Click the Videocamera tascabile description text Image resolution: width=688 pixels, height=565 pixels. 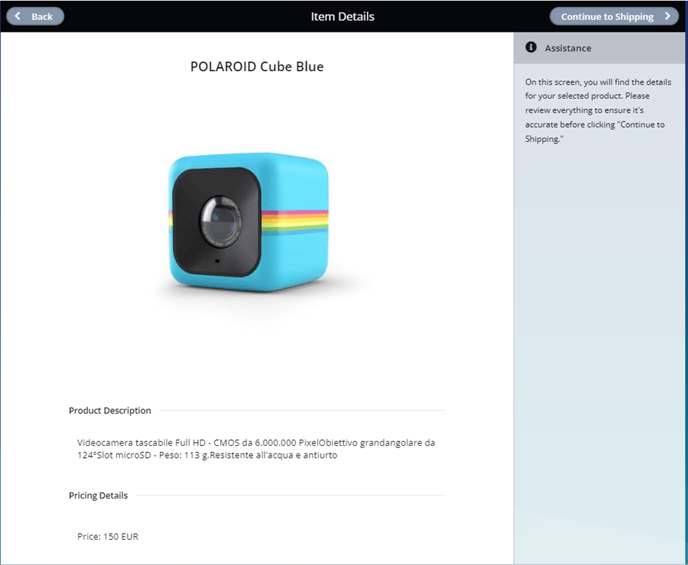coord(256,449)
